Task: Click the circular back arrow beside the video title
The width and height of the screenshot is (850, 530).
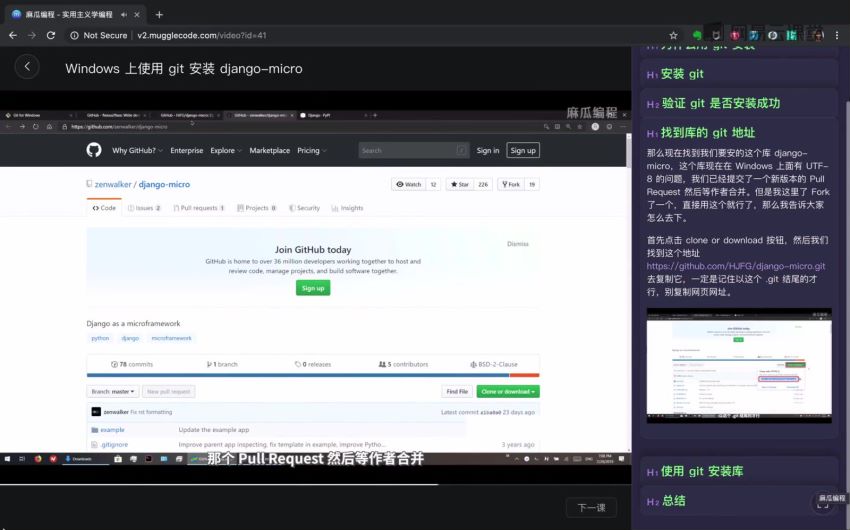Action: point(28,67)
